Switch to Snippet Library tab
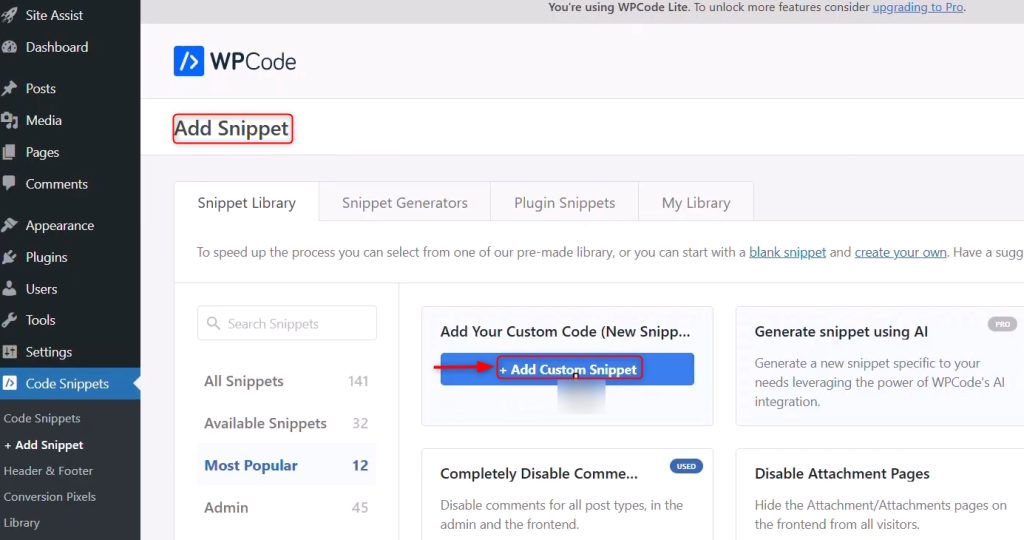Image resolution: width=1024 pixels, height=540 pixels. point(247,202)
